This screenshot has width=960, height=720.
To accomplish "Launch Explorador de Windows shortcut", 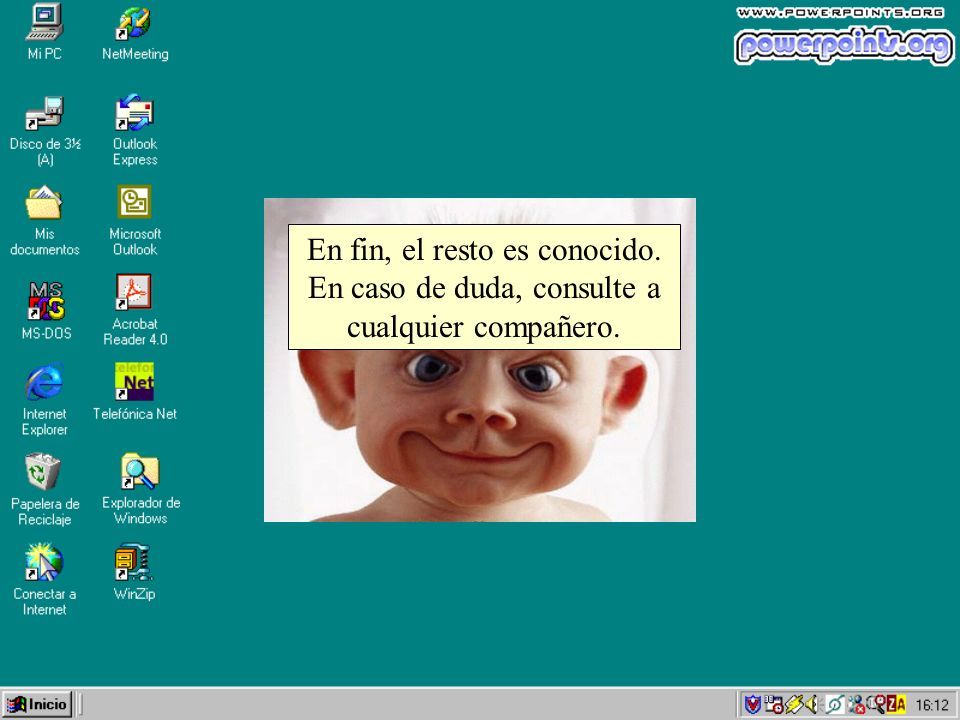I will 141,489.
